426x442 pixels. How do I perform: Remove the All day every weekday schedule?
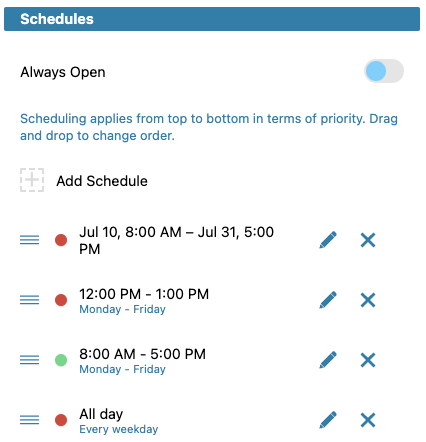pyautogui.click(x=368, y=420)
